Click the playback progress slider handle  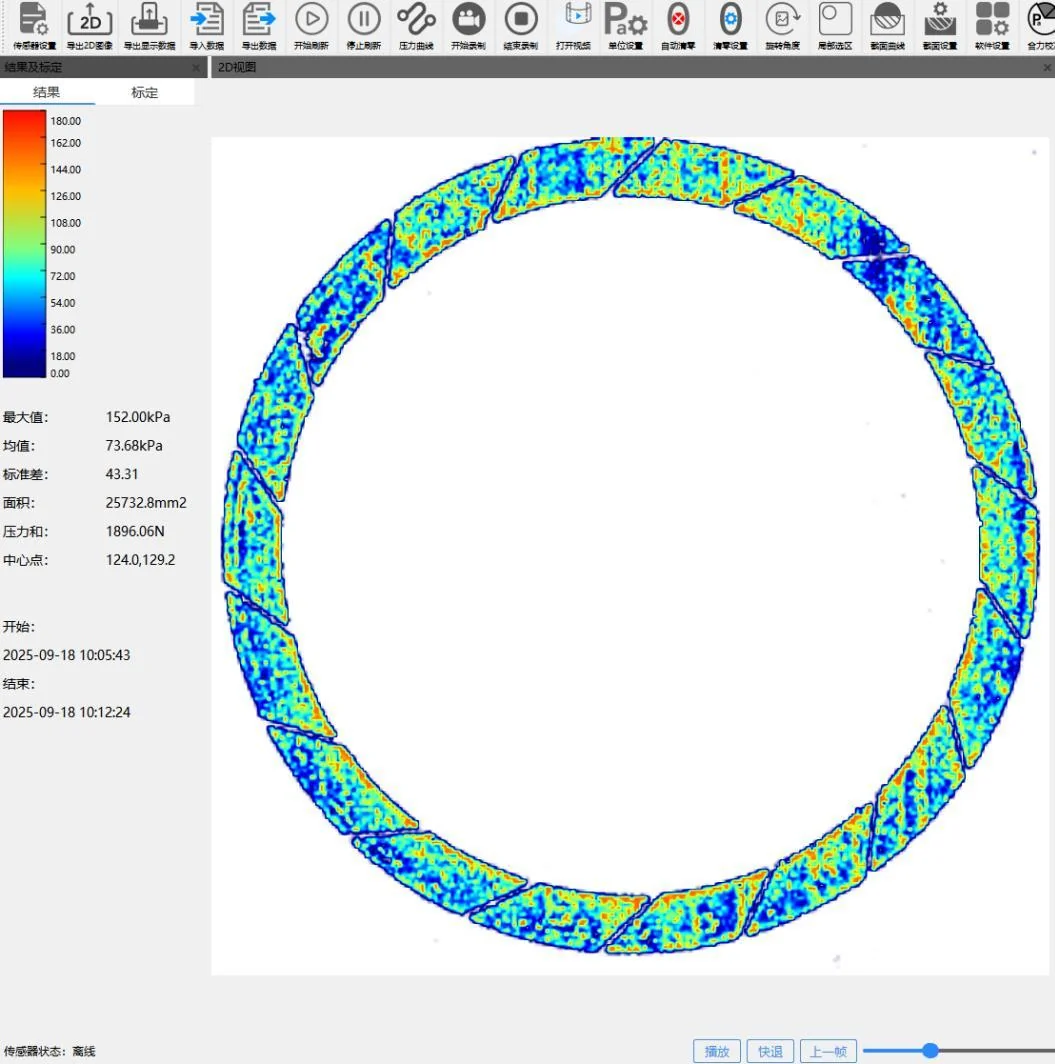point(931,1050)
